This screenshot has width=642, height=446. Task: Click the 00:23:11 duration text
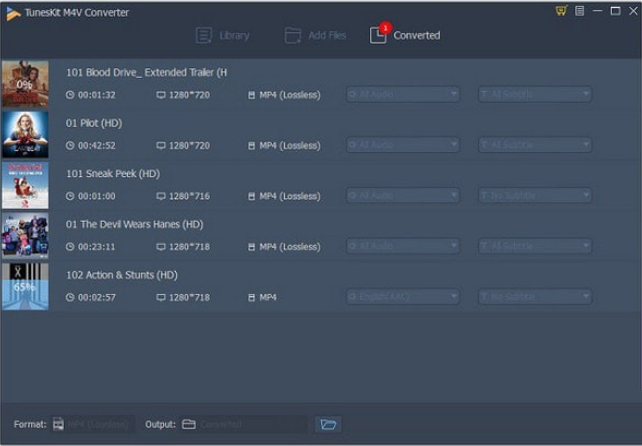(x=97, y=247)
